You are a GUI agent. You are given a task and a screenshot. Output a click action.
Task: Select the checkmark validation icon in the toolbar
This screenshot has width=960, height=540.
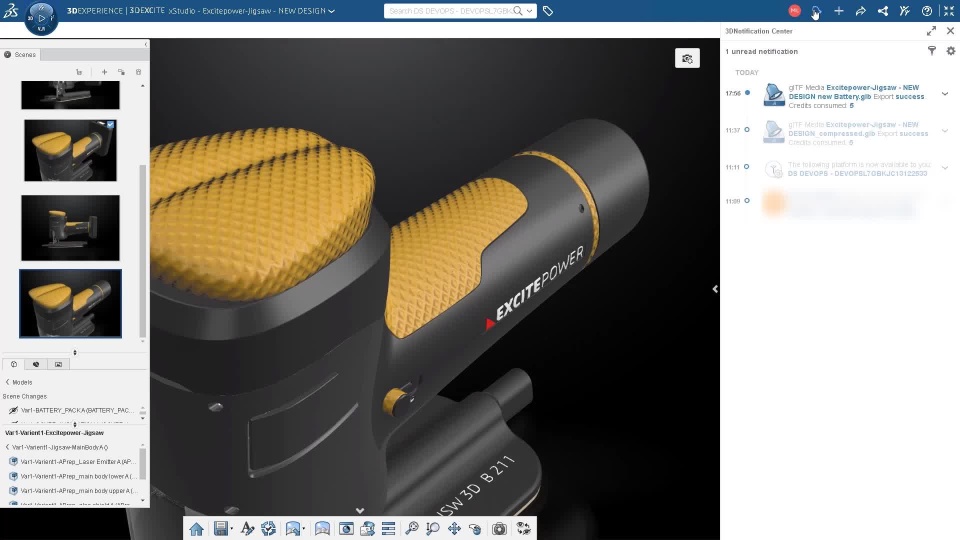[268, 529]
